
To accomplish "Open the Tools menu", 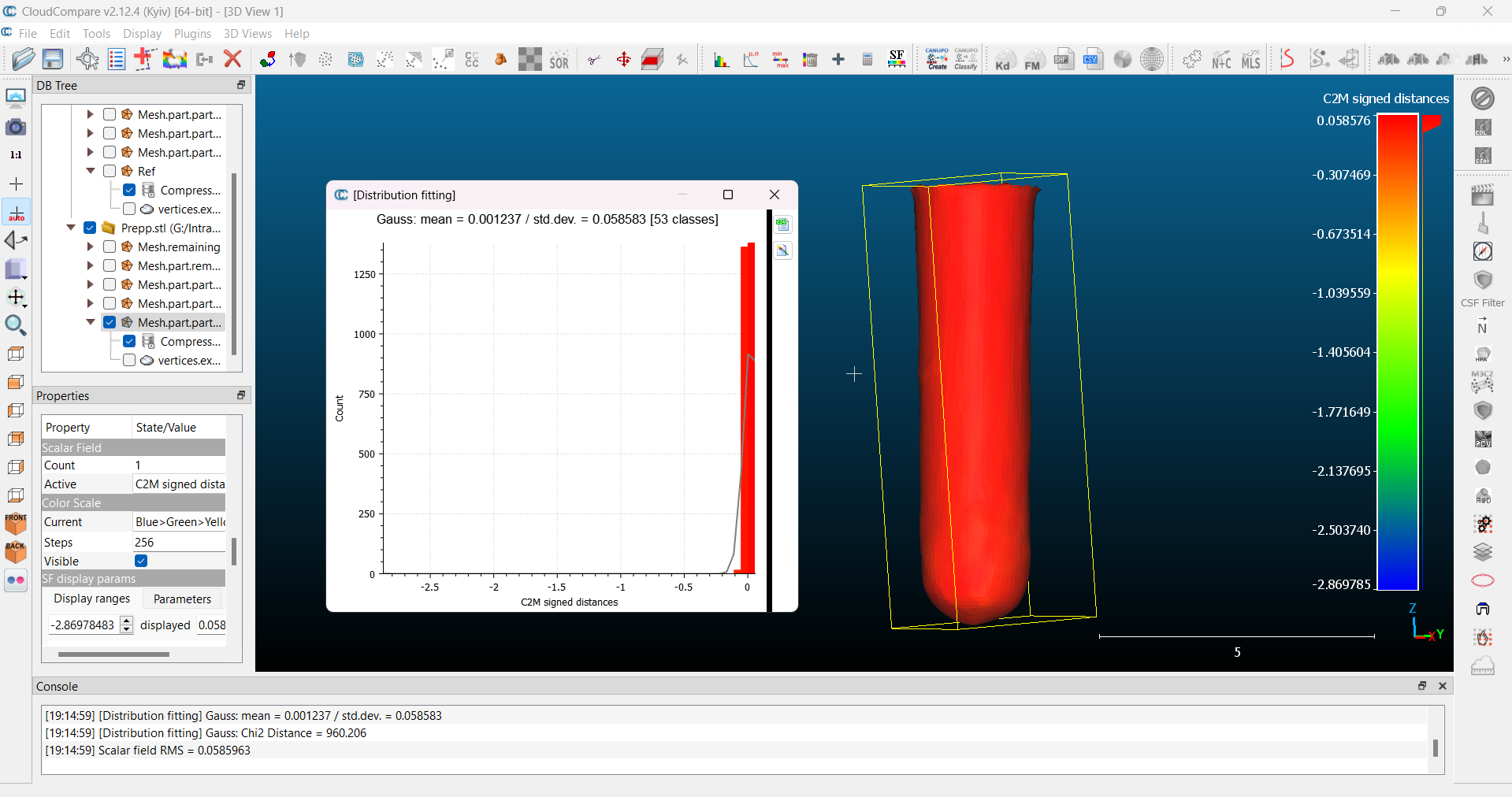I will tap(96, 34).
